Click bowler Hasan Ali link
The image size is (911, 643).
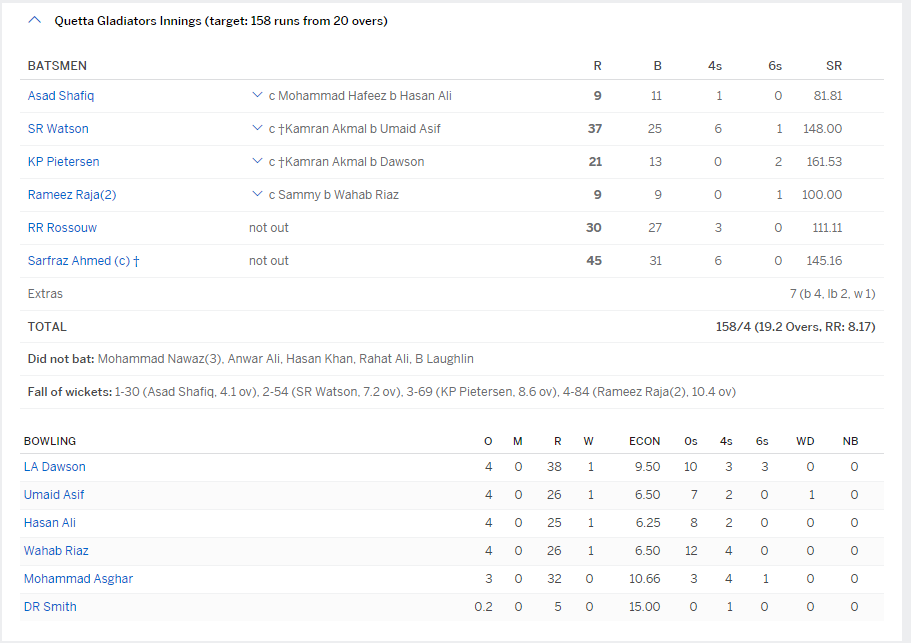[50, 523]
